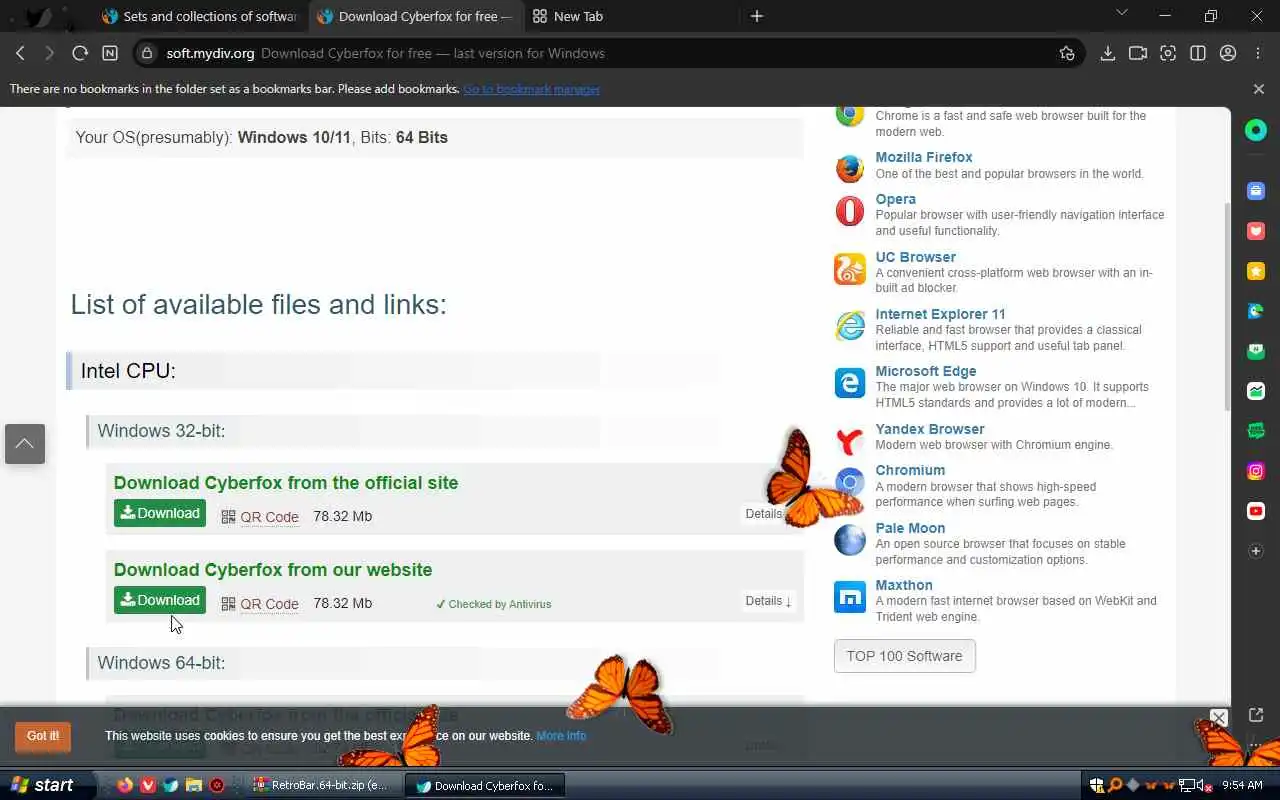
Task: Open the Yandex Browser text link
Action: coord(930,429)
